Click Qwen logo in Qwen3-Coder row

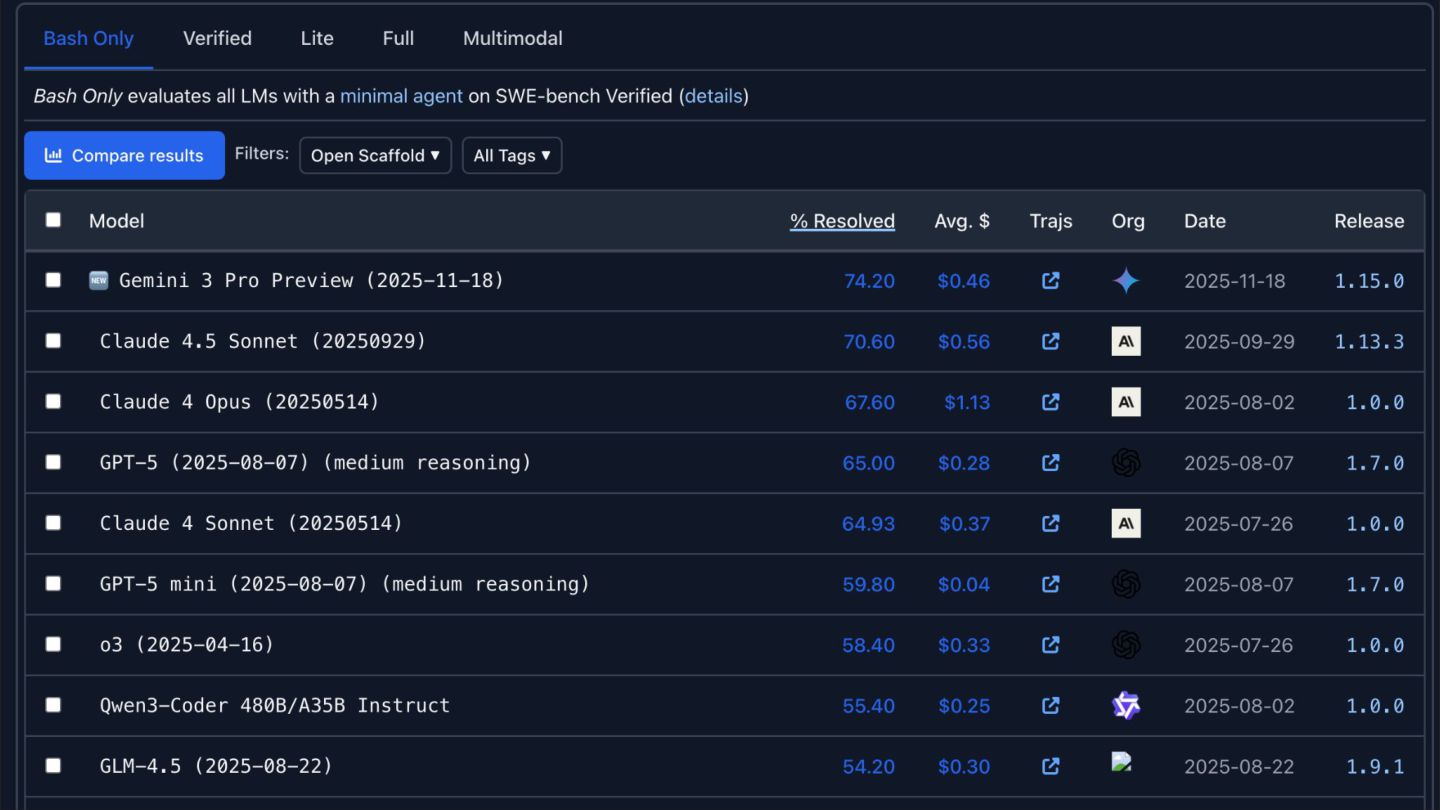[1126, 706]
